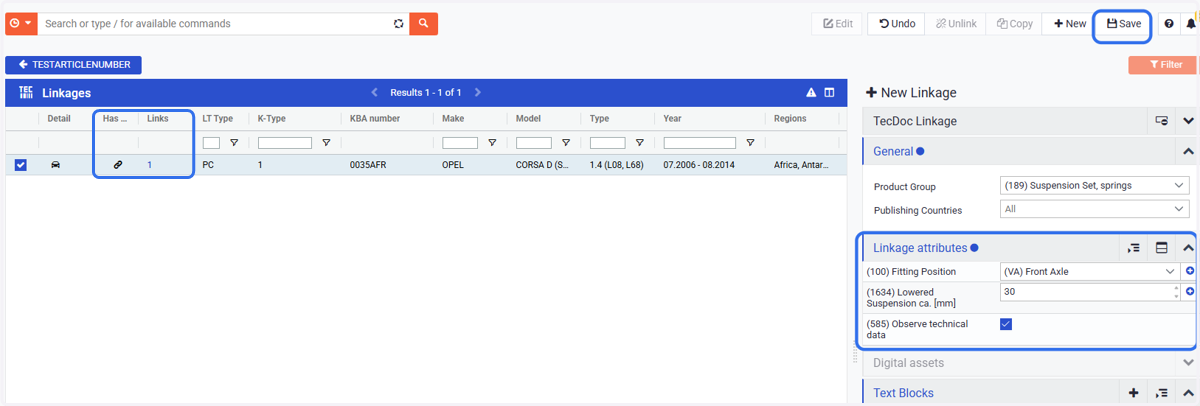Sort by the Regions column header
This screenshot has height=406, width=1200.
click(x=790, y=118)
